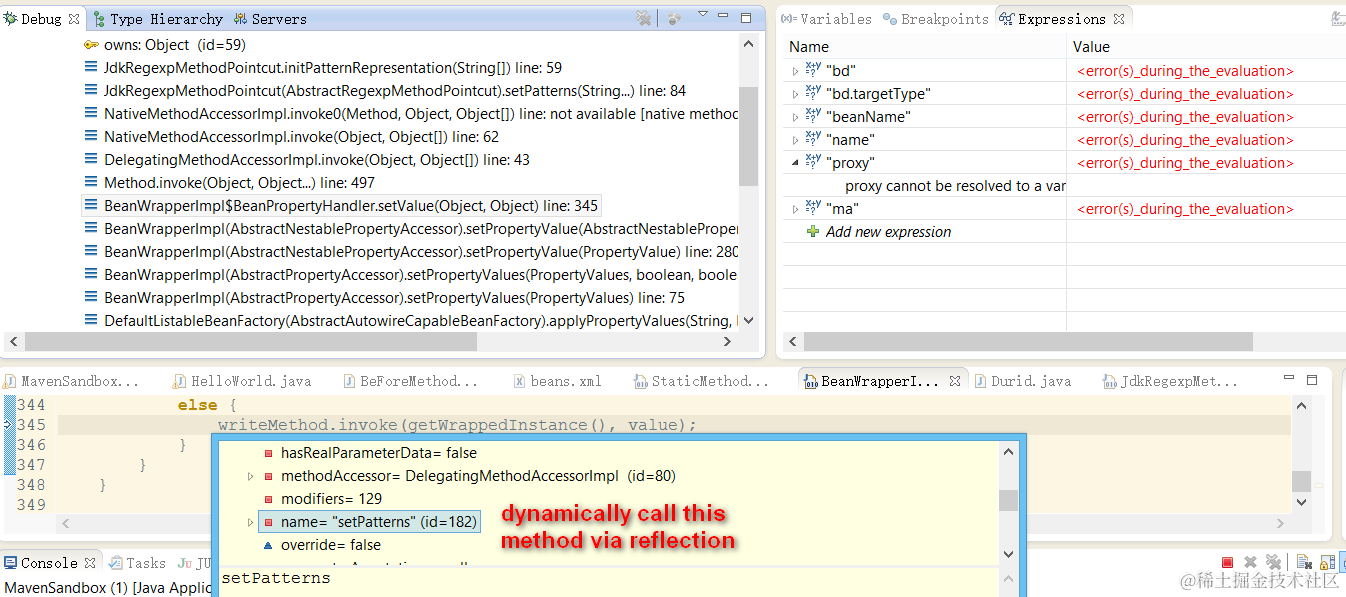
Task: Click error value of "beanName" expression
Action: click(1185, 117)
